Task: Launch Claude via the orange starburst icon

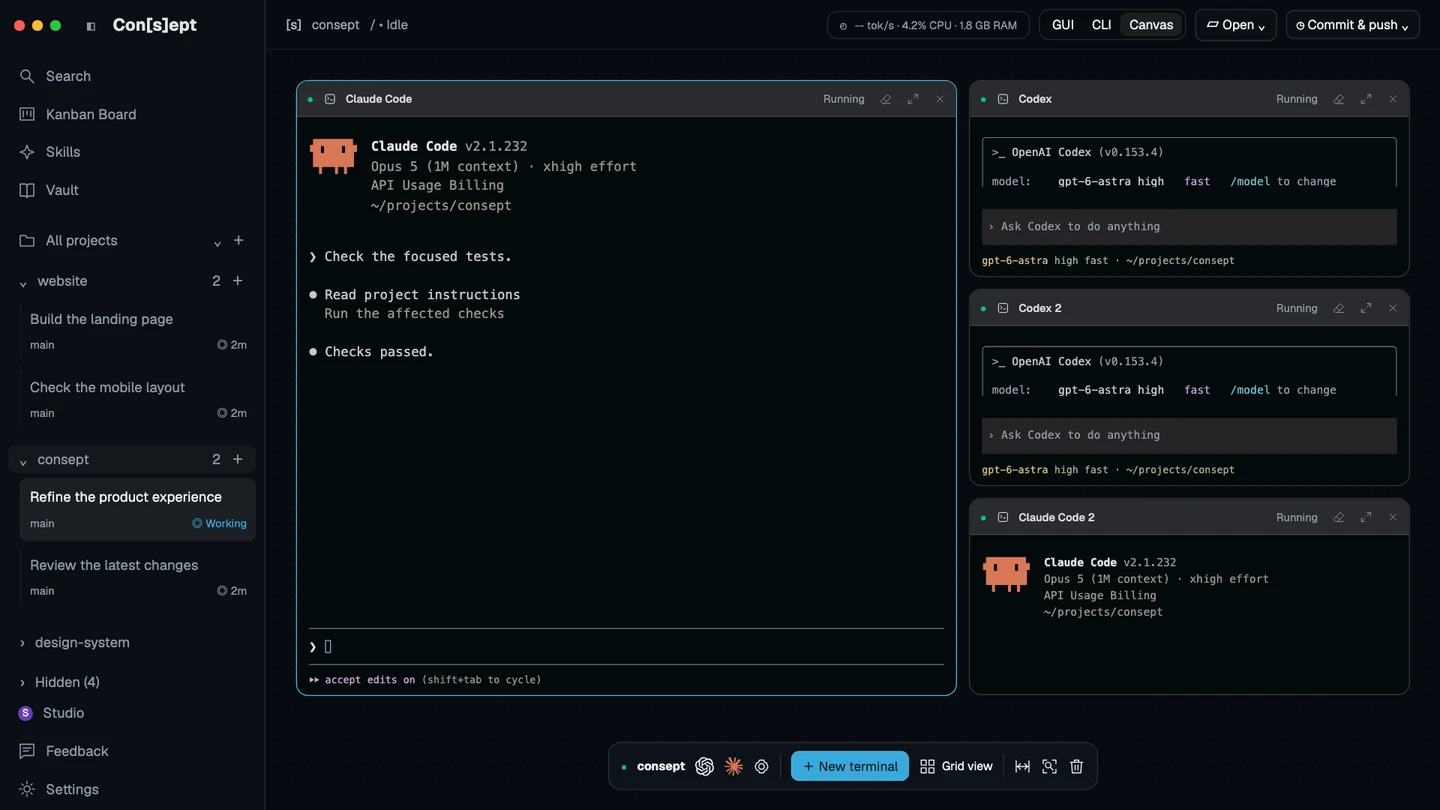Action: [x=733, y=766]
